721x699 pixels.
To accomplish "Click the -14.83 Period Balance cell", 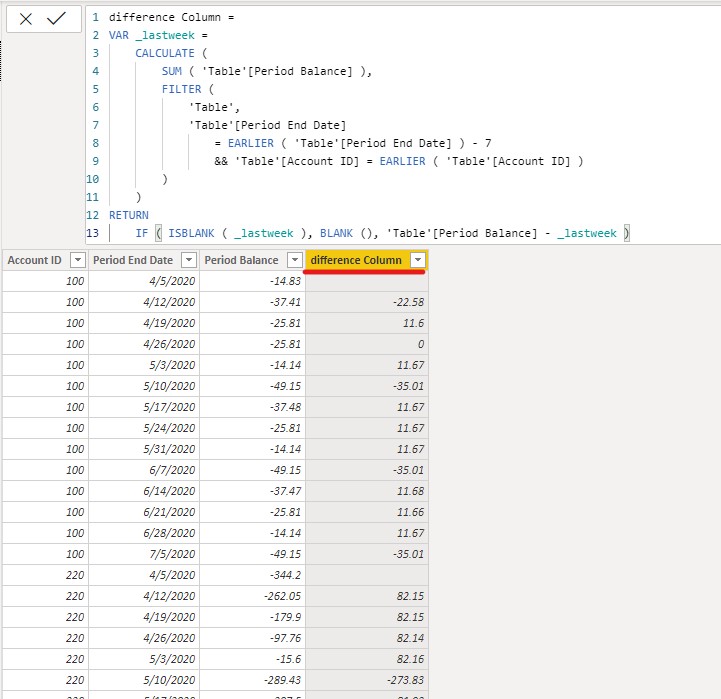I will tap(252, 281).
